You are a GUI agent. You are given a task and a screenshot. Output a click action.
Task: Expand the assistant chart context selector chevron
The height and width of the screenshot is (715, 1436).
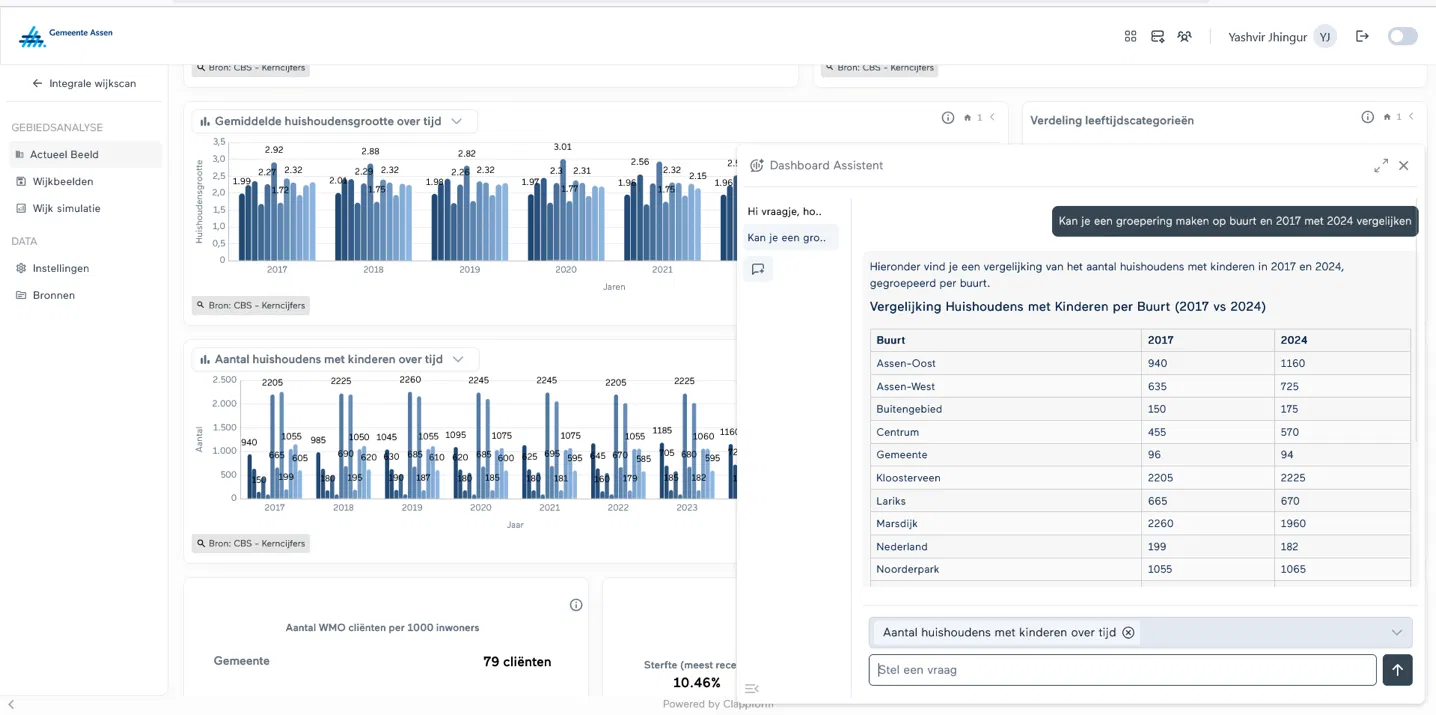[1396, 633]
